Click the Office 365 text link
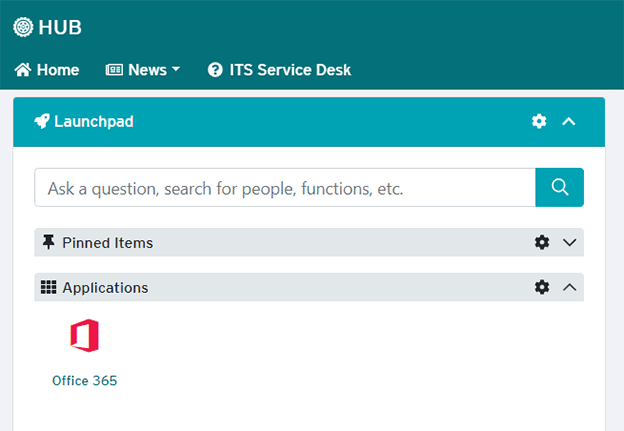 pos(85,381)
